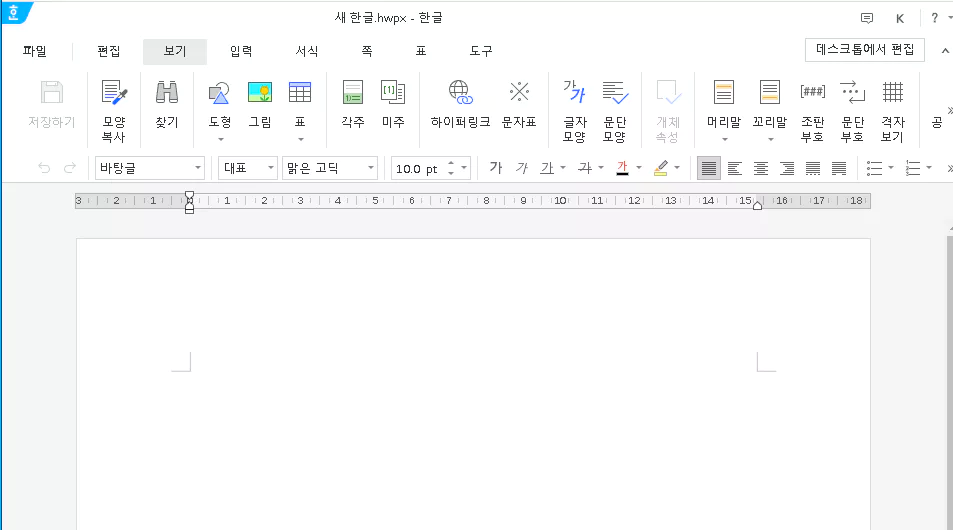Select justify alignment
The height and width of the screenshot is (530, 953).
[709, 168]
